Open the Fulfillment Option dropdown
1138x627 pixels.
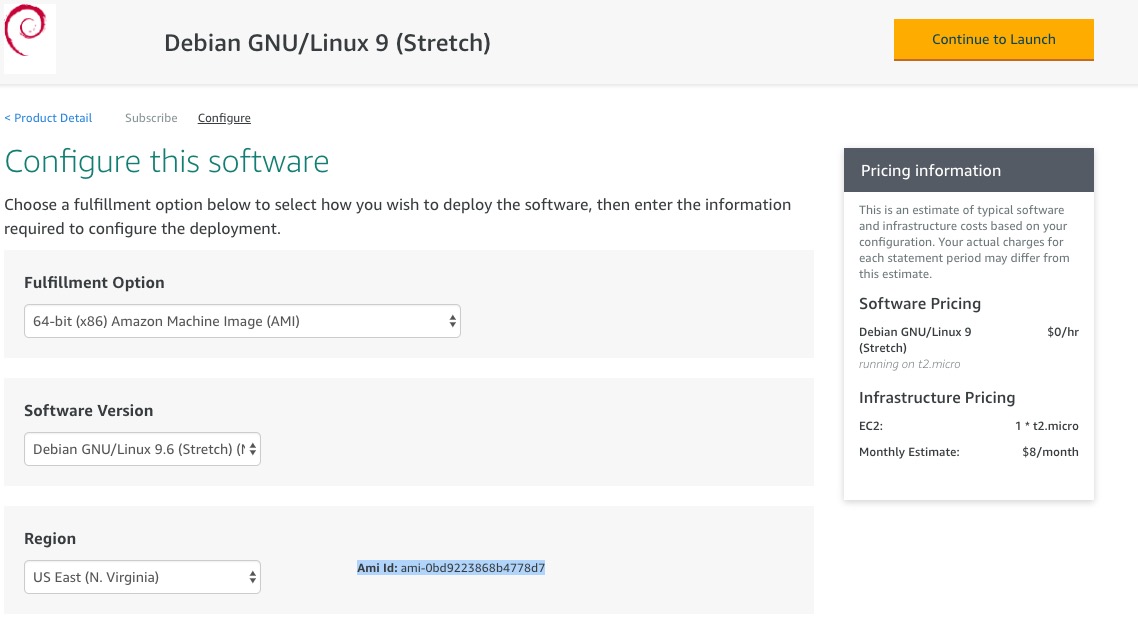tap(242, 321)
